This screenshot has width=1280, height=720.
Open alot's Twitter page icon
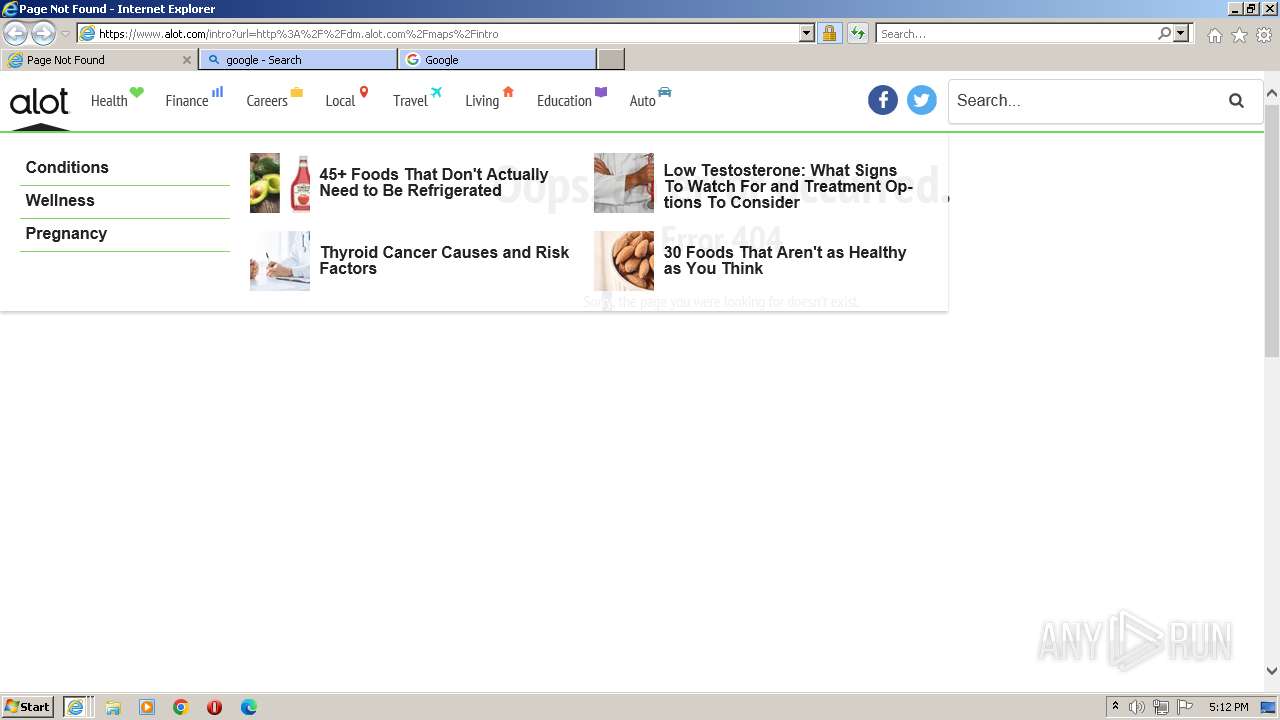[x=922, y=100]
